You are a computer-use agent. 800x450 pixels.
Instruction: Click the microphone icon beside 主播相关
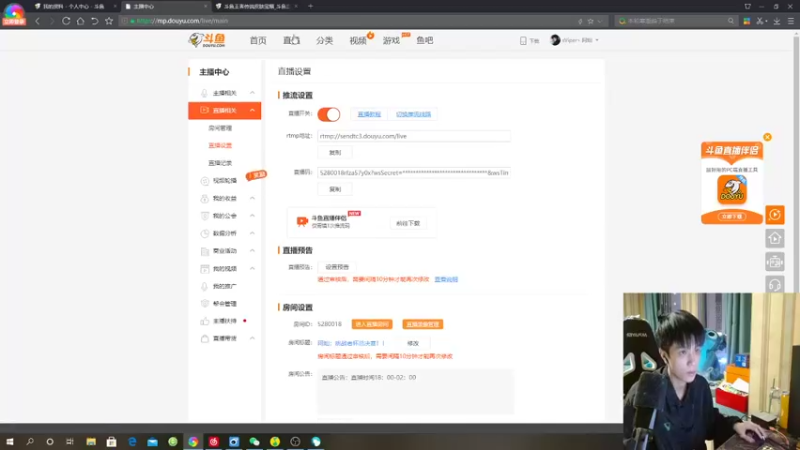point(204,93)
